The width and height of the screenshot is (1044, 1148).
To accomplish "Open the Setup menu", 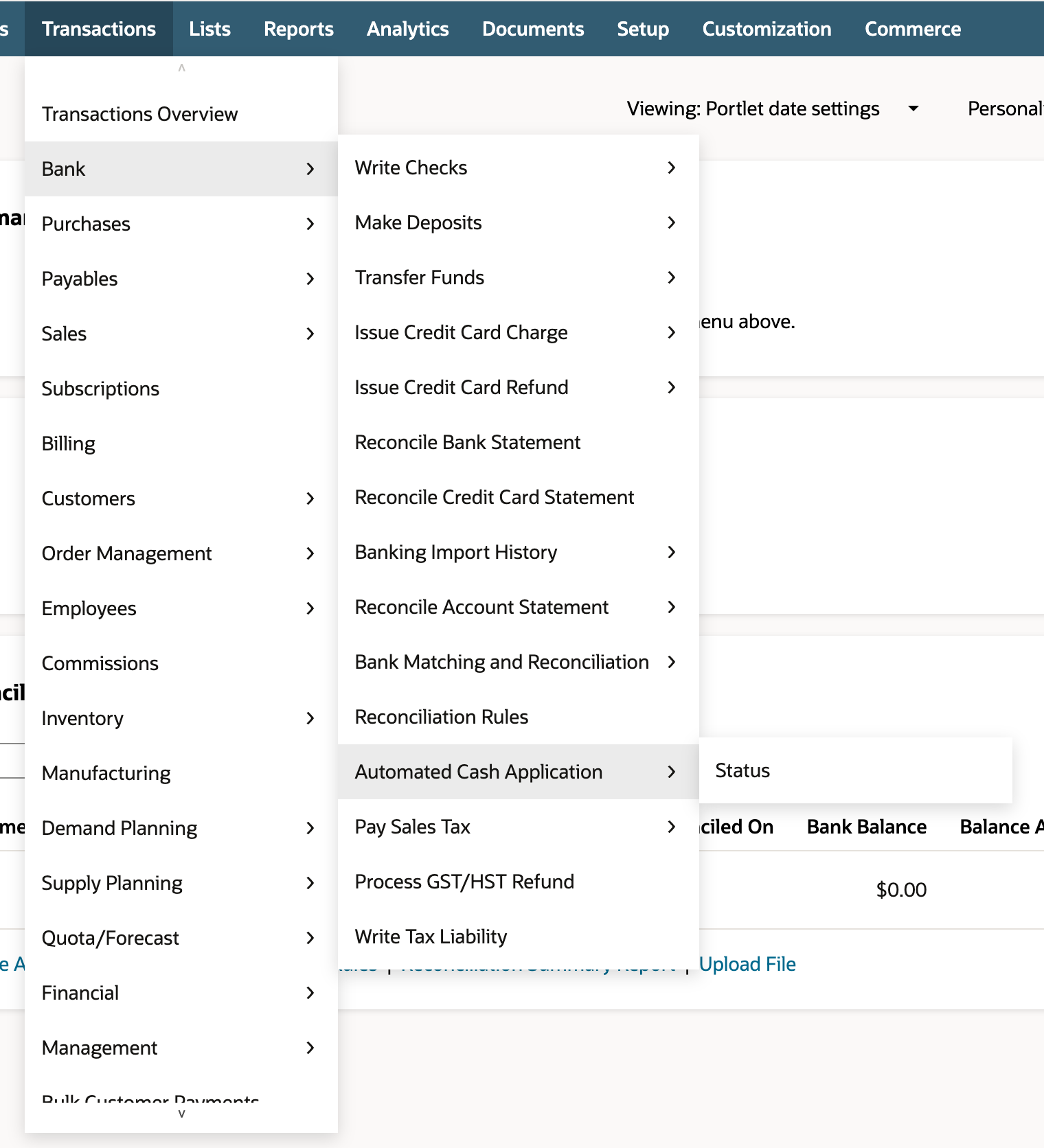I will click(x=643, y=29).
